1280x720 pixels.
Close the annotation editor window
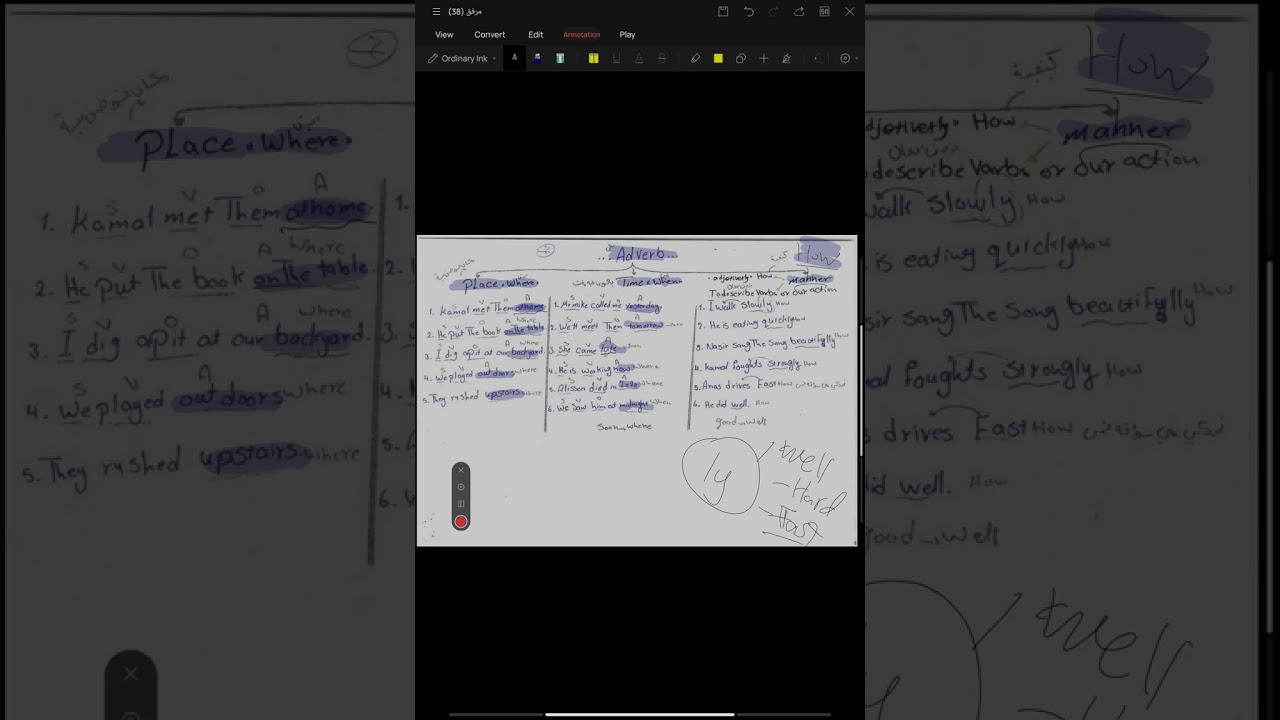849,12
